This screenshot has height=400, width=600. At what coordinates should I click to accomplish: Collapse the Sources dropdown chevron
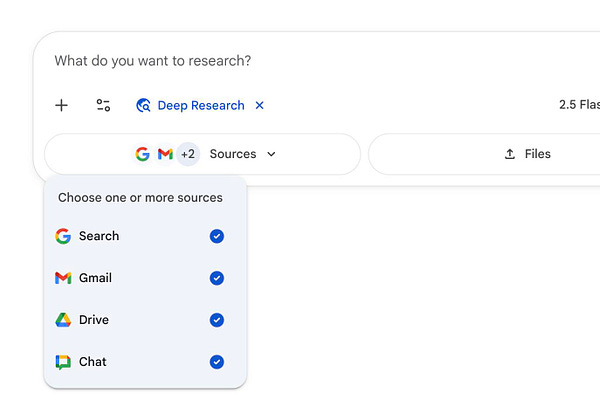[x=271, y=154]
